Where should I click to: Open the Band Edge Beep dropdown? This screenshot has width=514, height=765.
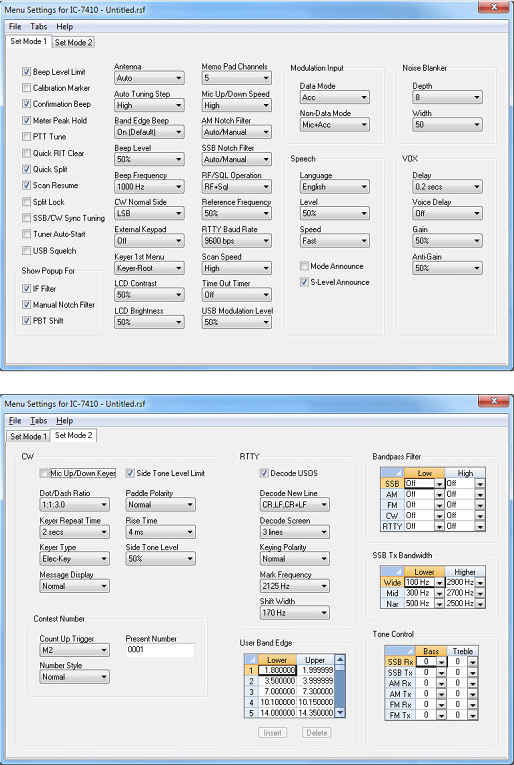pos(149,132)
